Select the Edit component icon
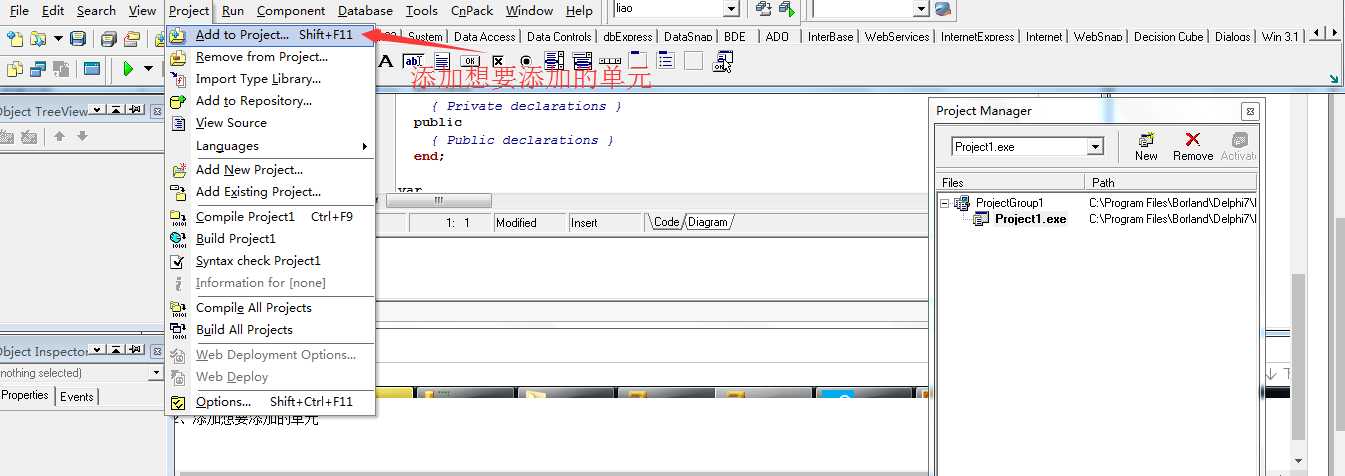This screenshot has height=476, width=1345. point(411,62)
